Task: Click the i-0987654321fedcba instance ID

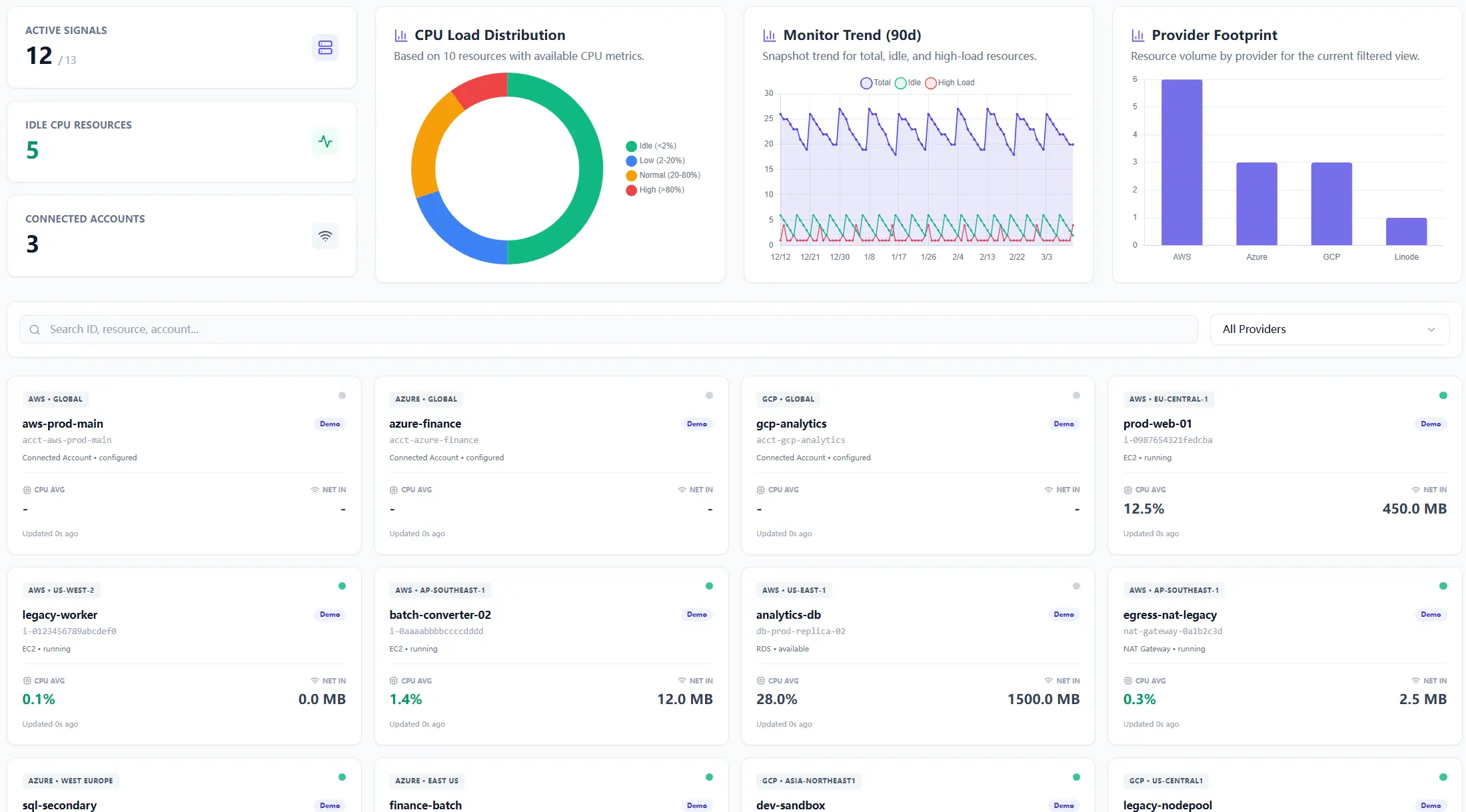Action: (x=1167, y=440)
